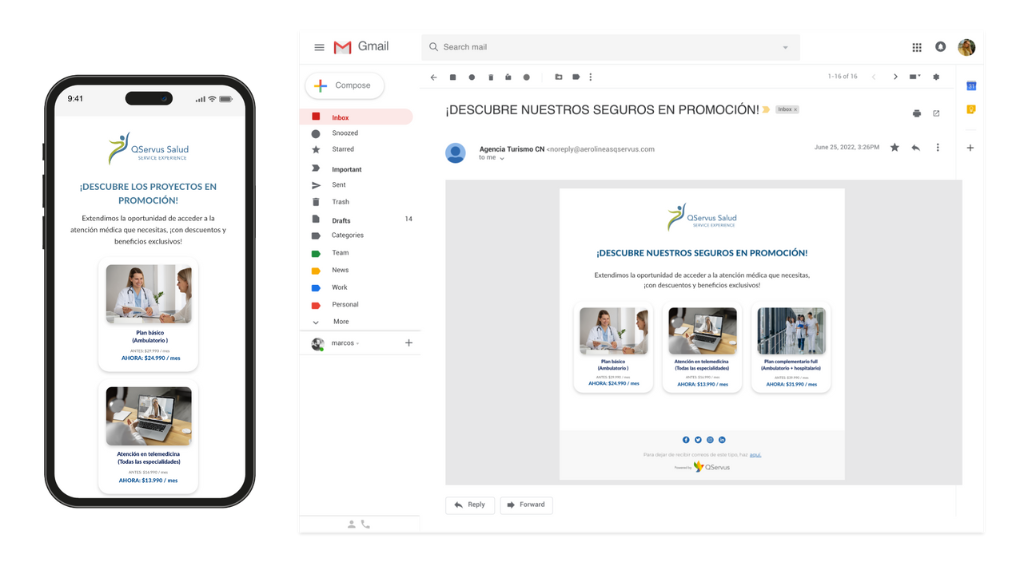The width and height of the screenshot is (1024, 568).
Task: Expand the More section in sidebar
Action: pyautogui.click(x=341, y=322)
